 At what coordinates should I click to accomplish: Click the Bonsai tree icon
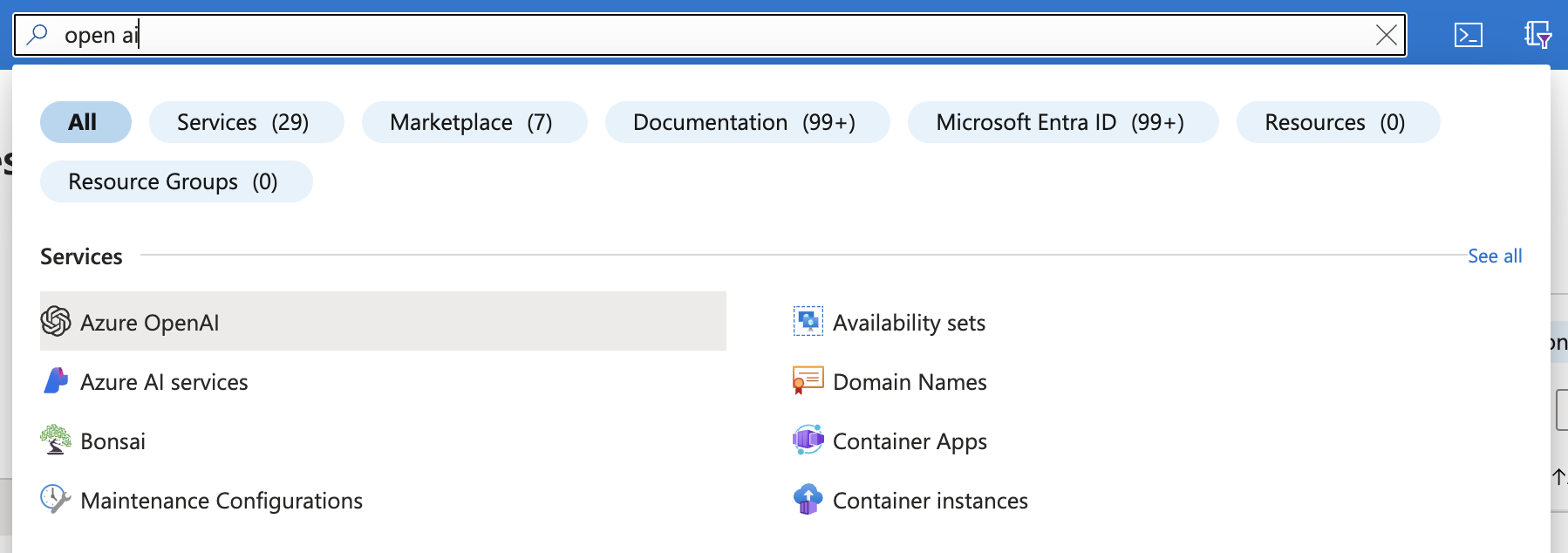(56, 440)
